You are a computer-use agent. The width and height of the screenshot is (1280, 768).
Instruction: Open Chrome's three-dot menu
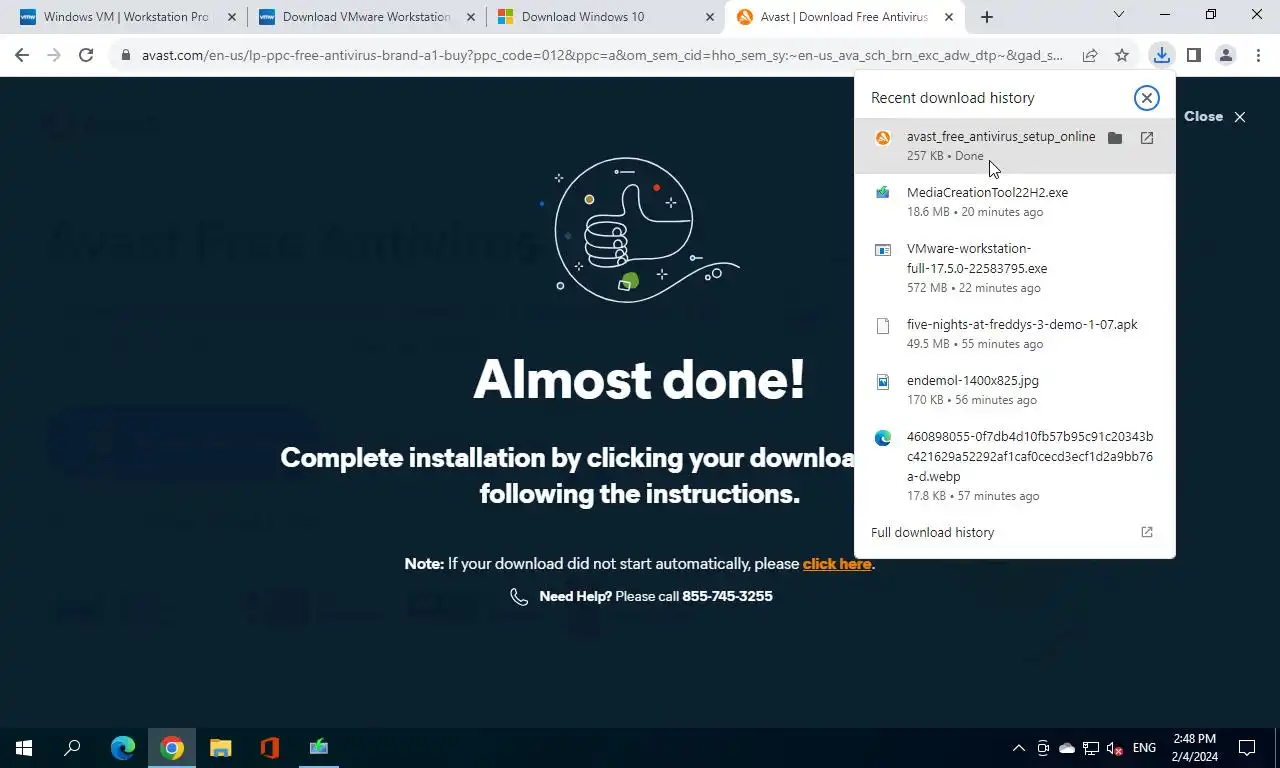click(x=1258, y=56)
